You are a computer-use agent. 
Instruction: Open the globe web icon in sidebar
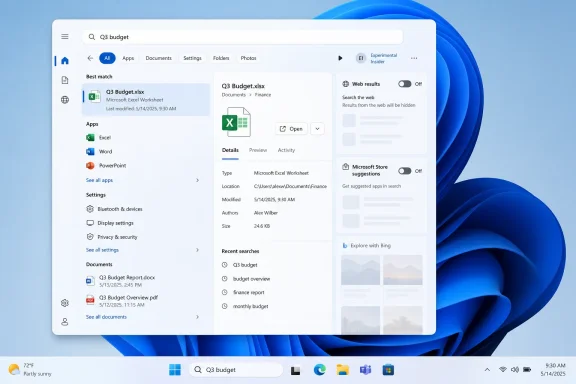(65, 100)
